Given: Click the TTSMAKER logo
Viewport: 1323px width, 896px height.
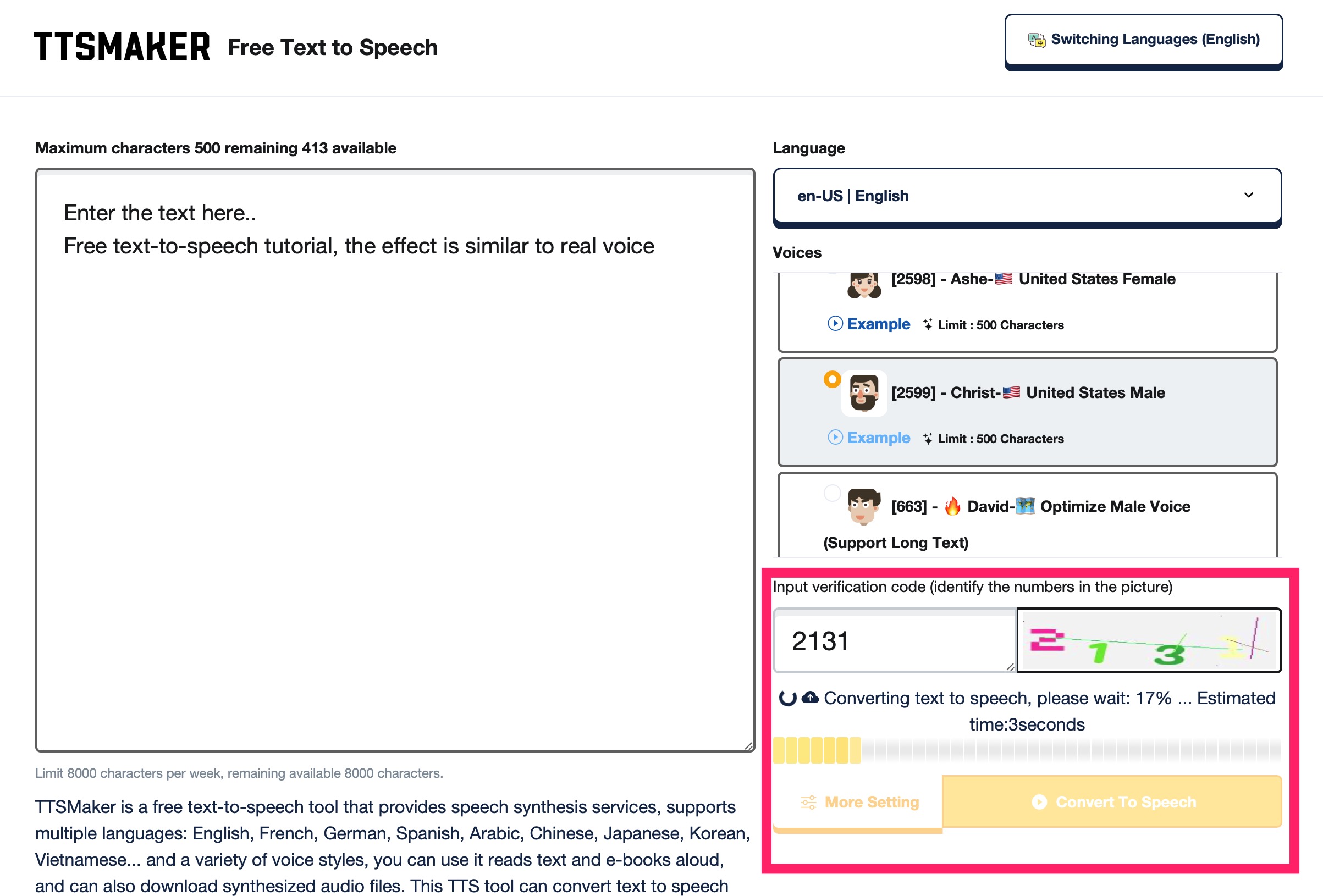Looking at the screenshot, I should coord(122,47).
